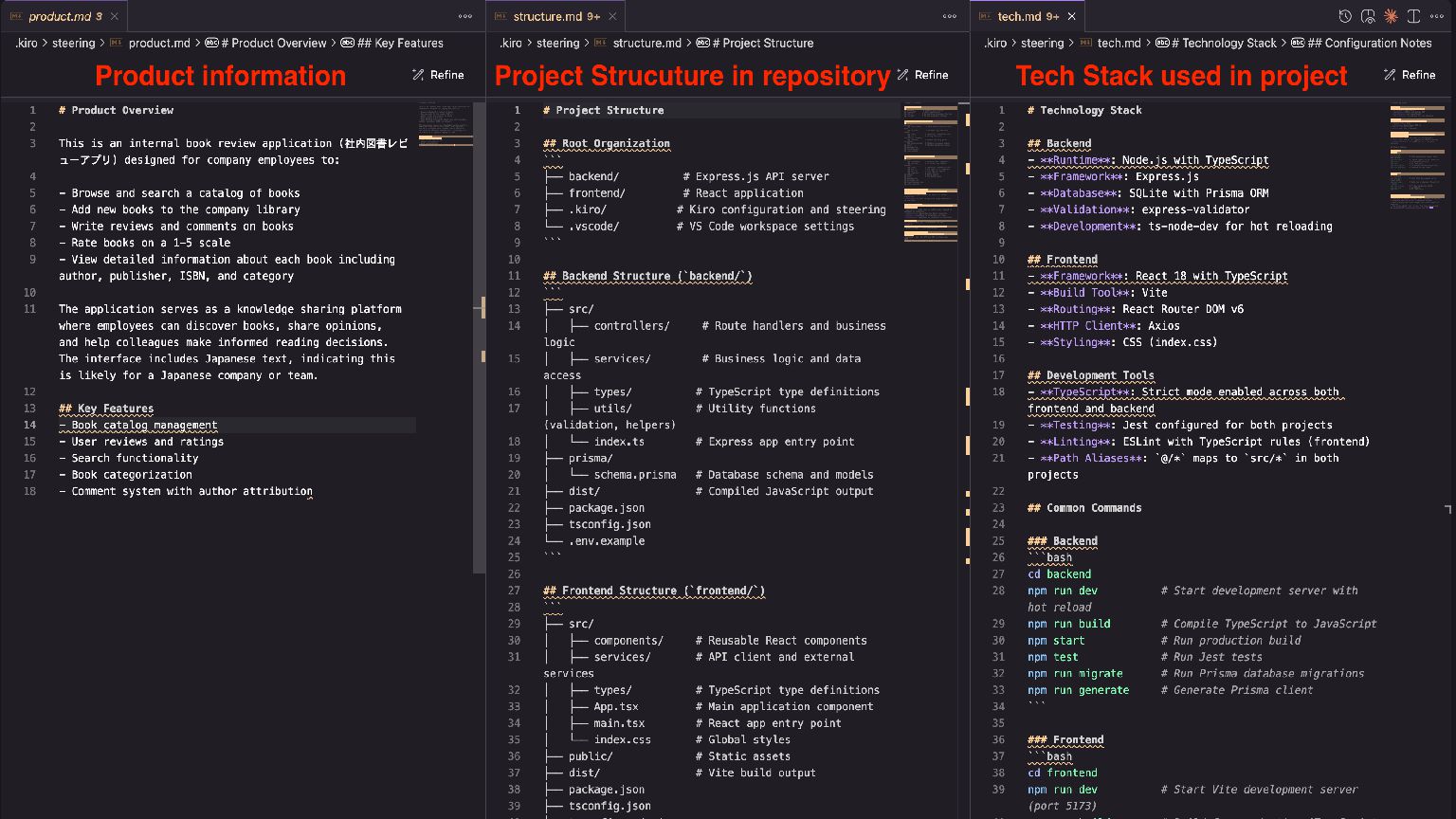Click the wand icon beside Refine in structure.md pane
The width and height of the screenshot is (1456, 819).
(902, 75)
